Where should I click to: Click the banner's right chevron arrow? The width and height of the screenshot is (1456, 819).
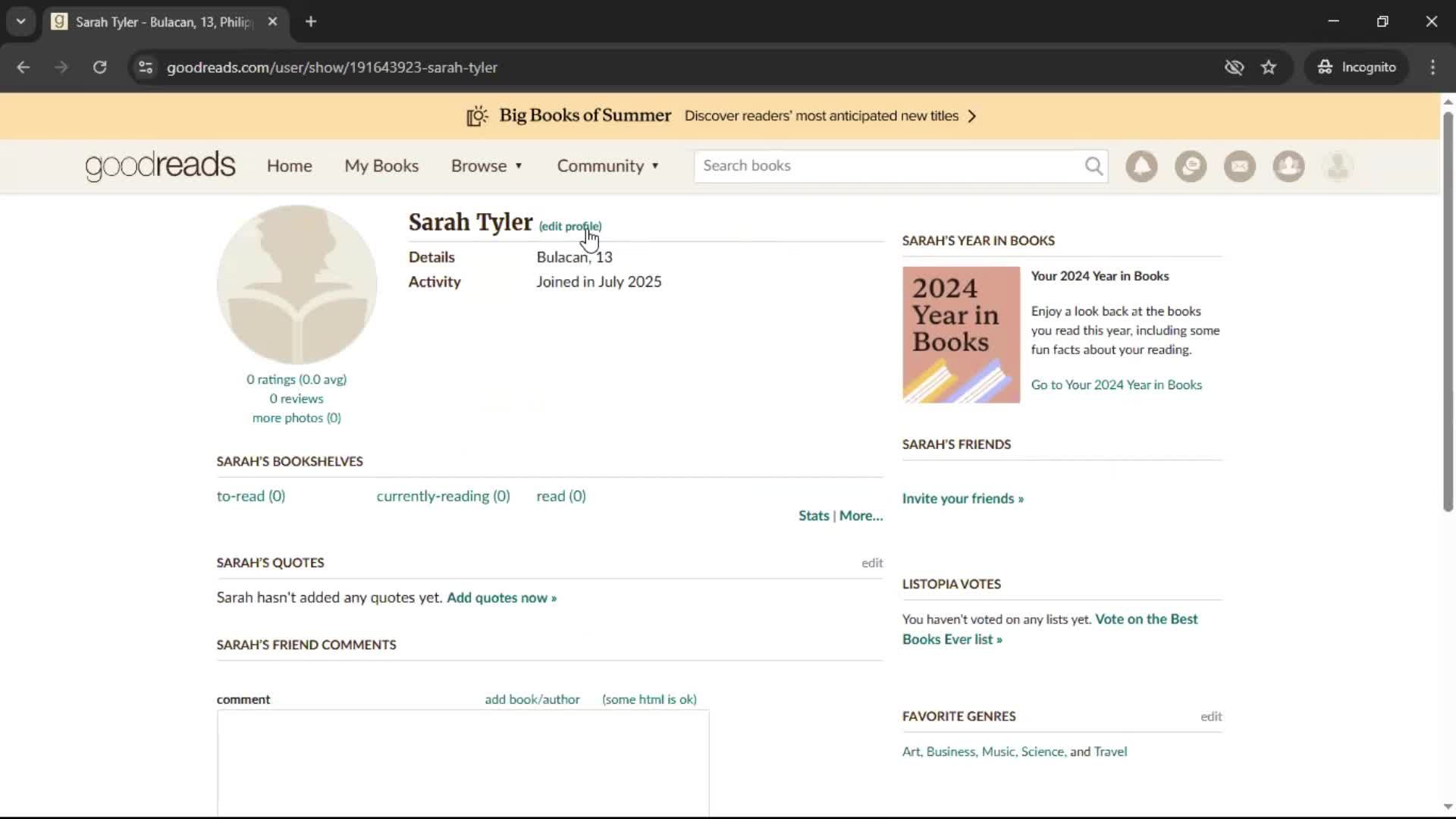point(972,116)
